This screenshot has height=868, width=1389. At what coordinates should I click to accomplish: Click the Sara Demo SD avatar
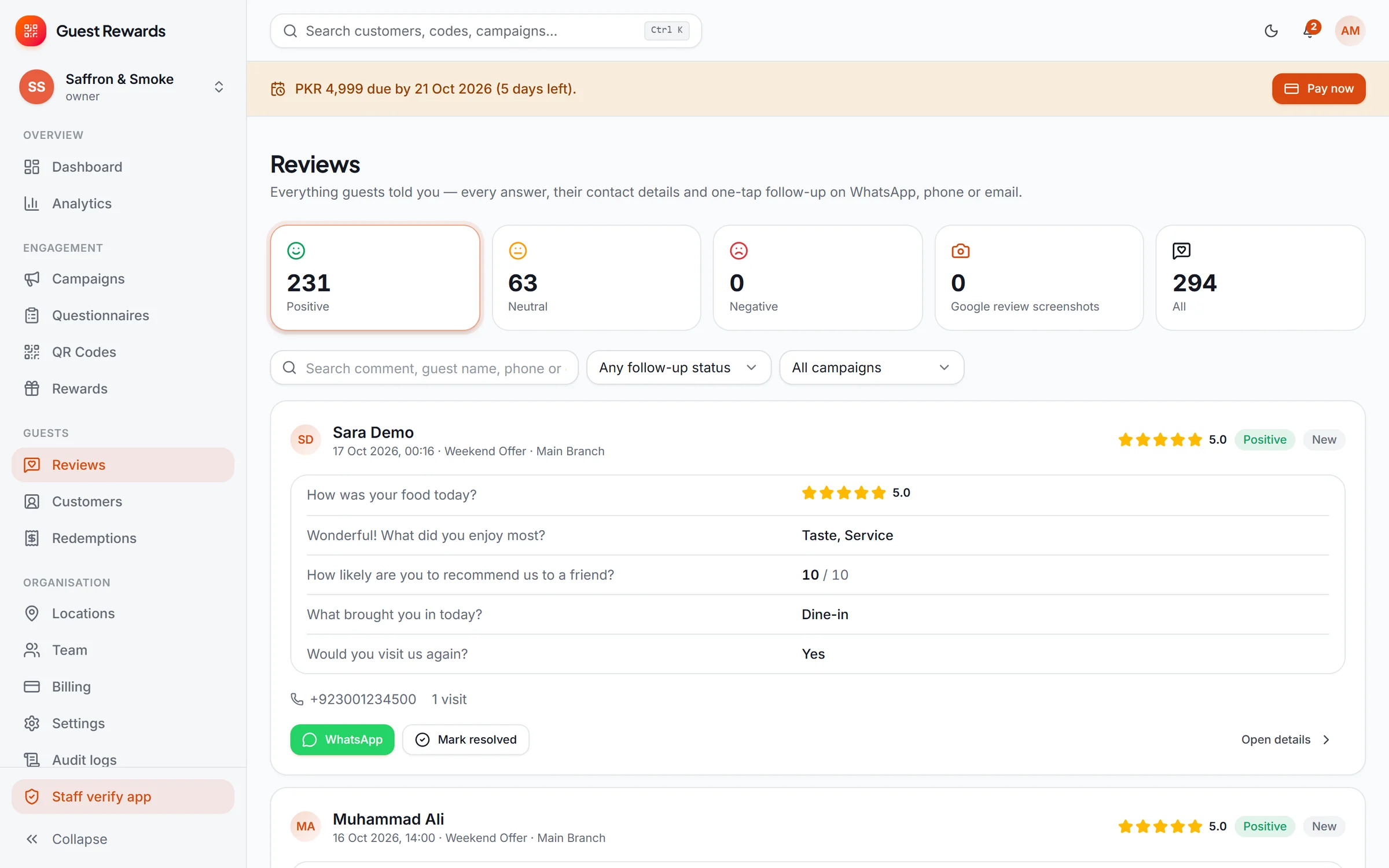click(305, 440)
